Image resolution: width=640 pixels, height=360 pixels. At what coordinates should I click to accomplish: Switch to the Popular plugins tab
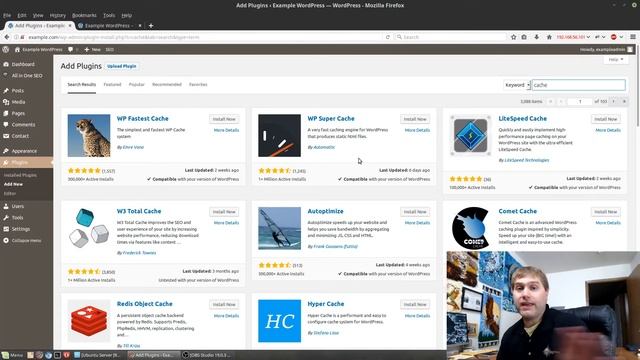tap(137, 84)
